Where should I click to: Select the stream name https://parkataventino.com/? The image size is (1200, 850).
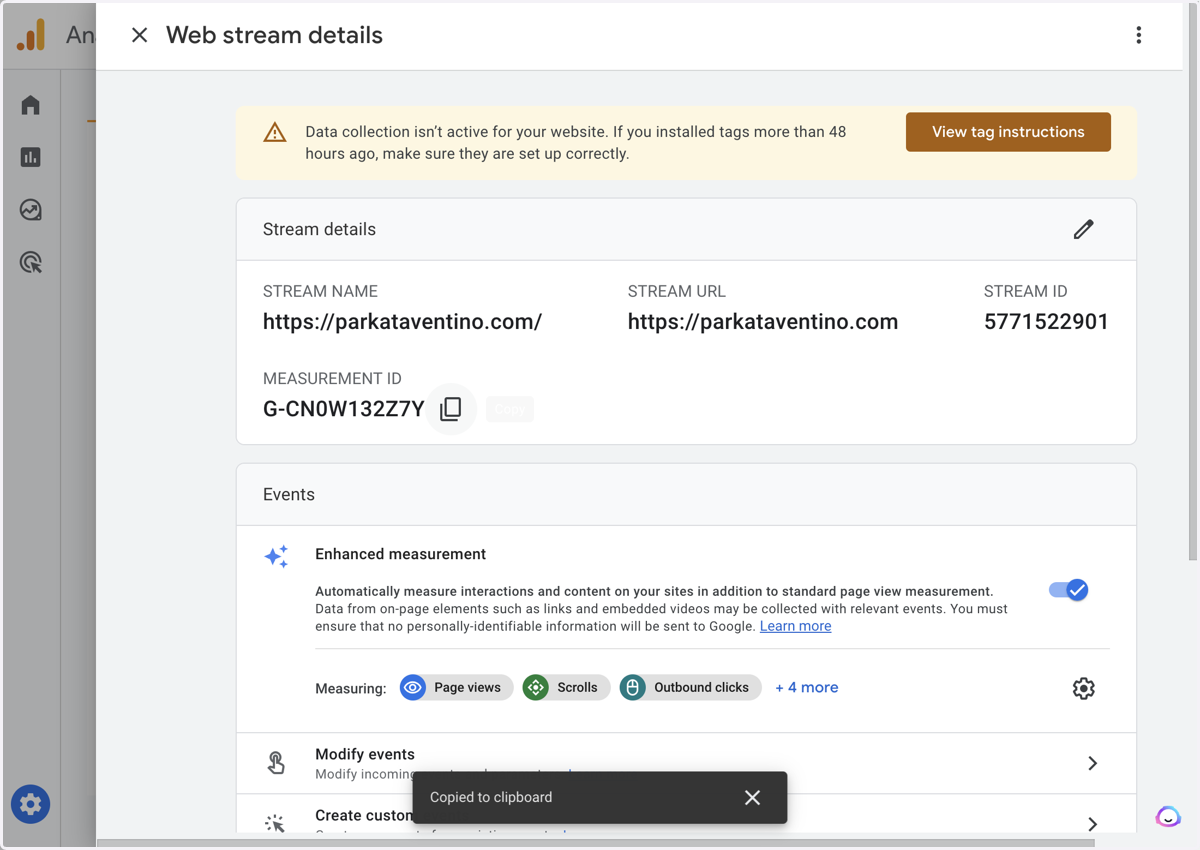pyautogui.click(x=402, y=322)
